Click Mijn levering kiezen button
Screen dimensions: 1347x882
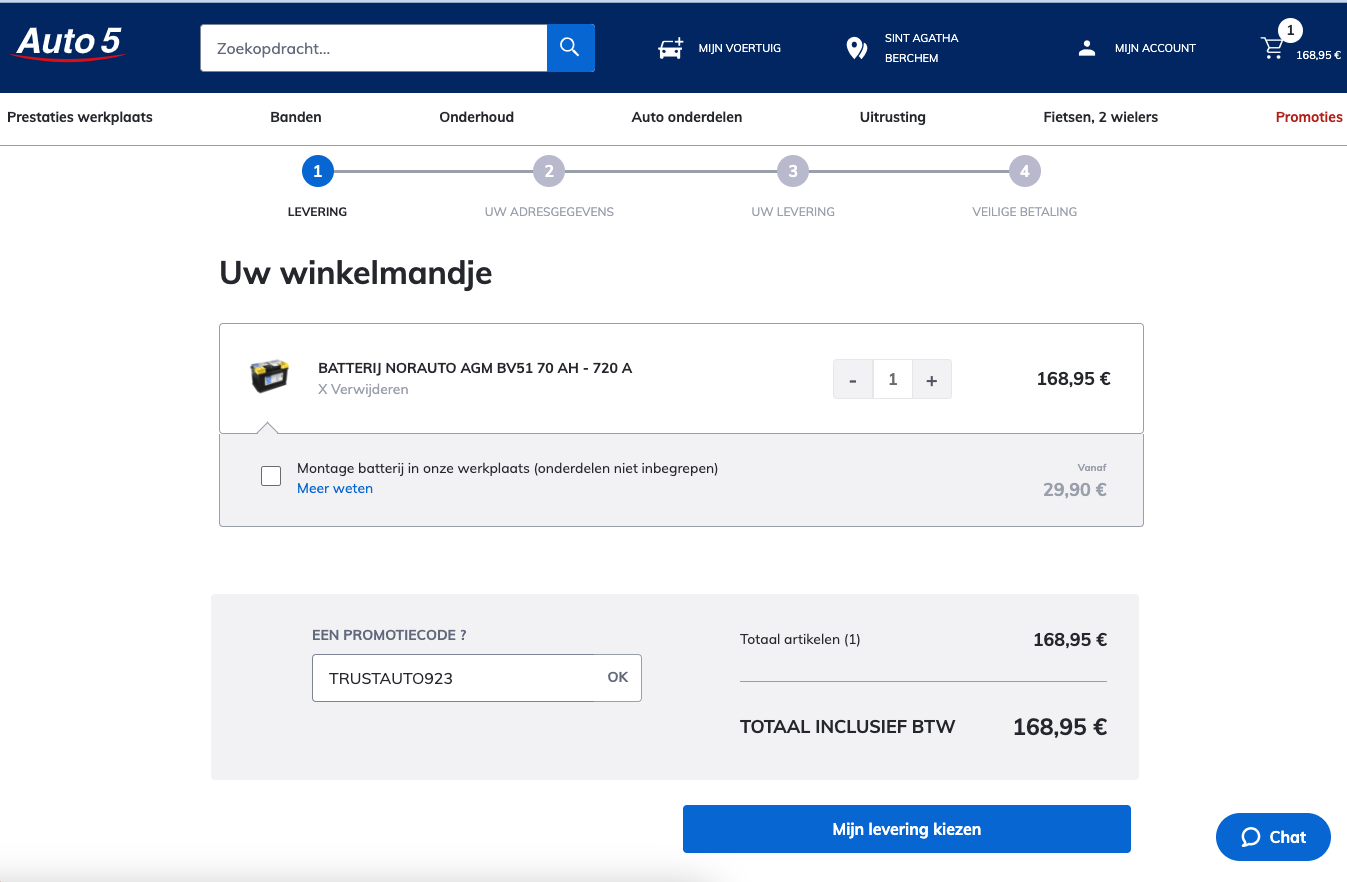[907, 829]
